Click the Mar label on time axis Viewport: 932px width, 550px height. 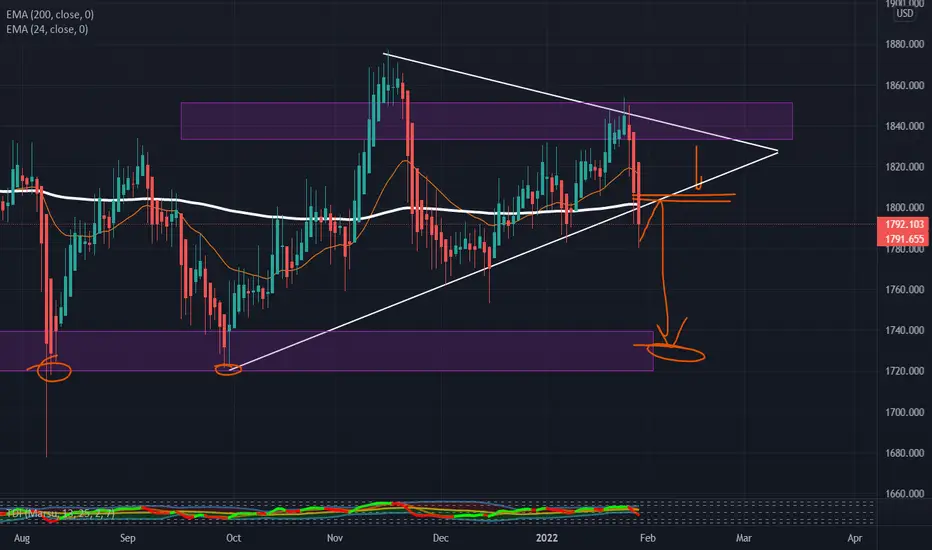click(x=744, y=538)
